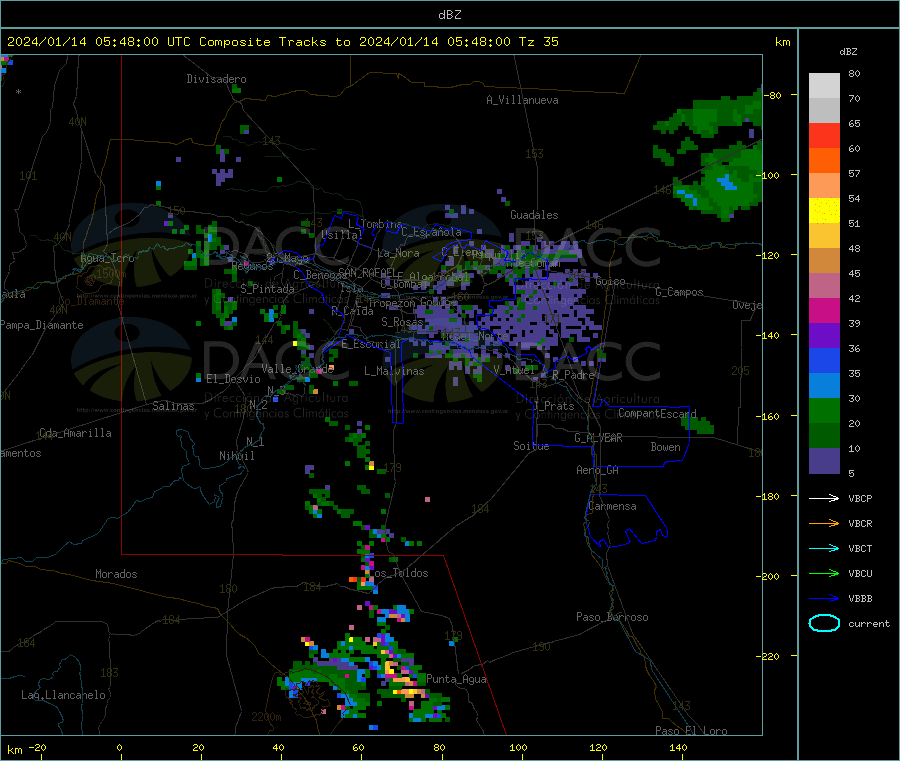Click the CompartEscard map label

(657, 413)
